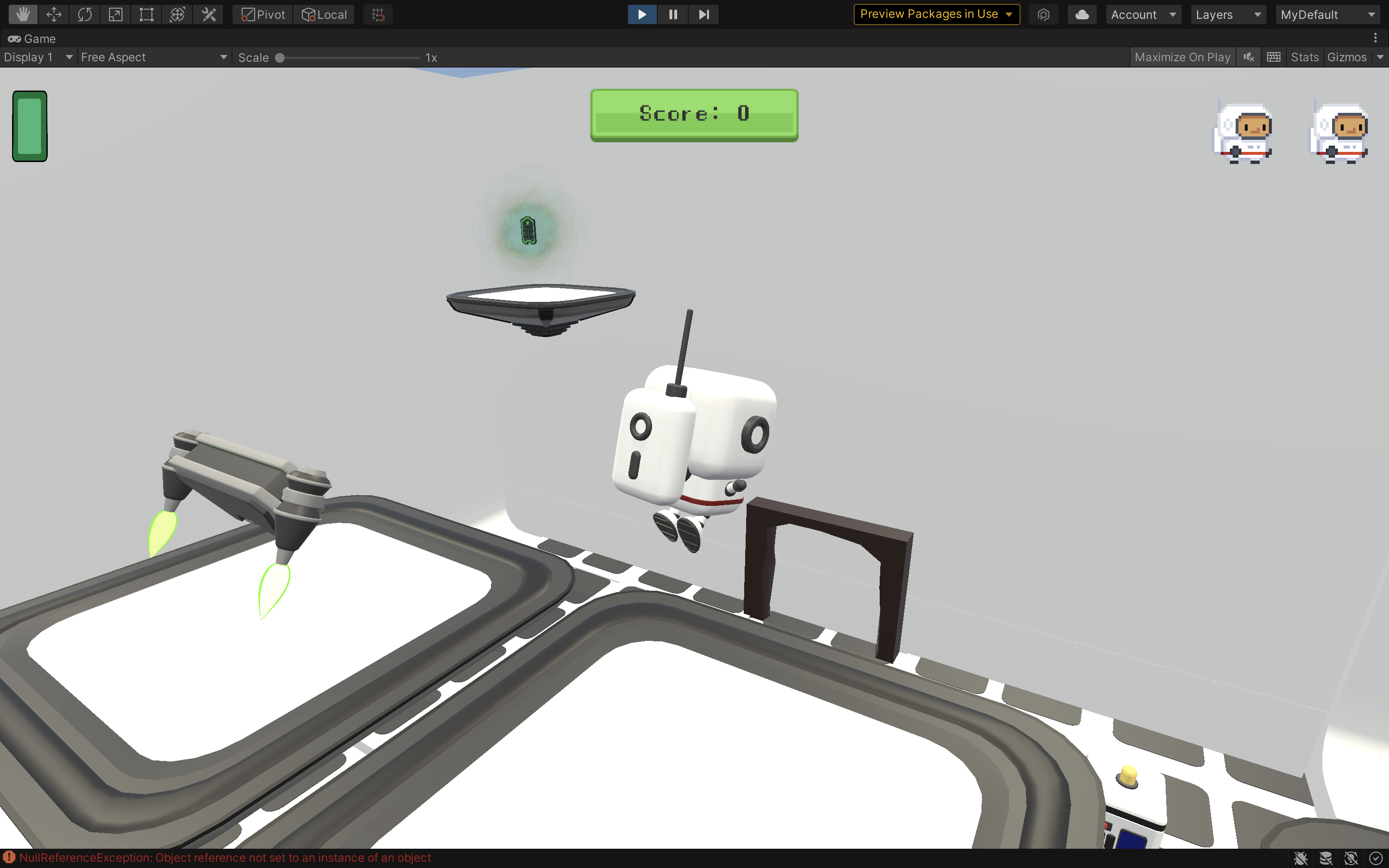Show rendering Stats overlay

pos(1305,57)
